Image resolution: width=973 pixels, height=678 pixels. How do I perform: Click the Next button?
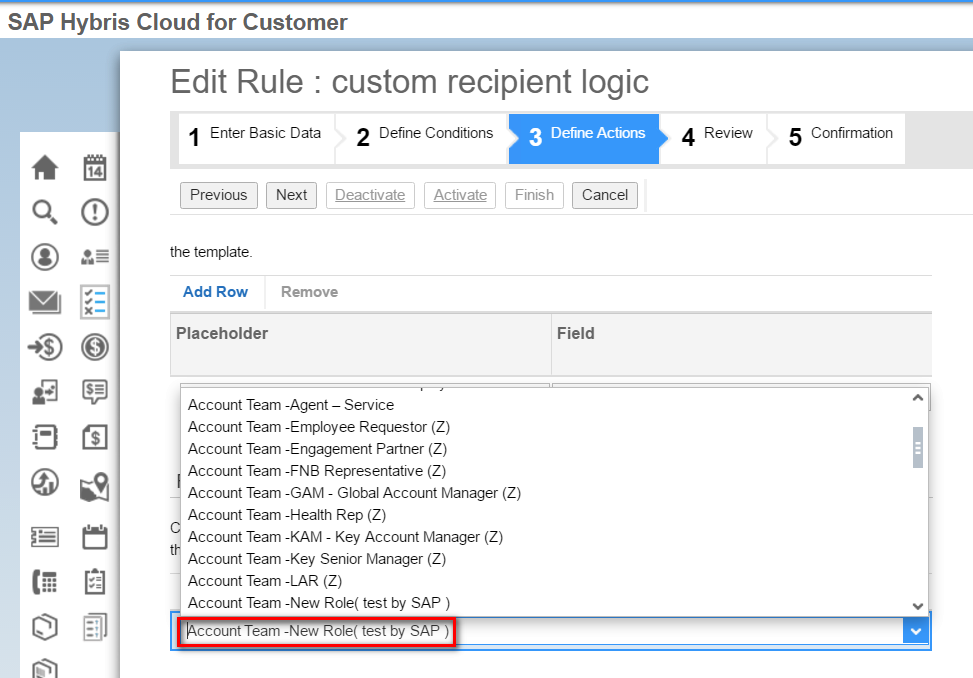click(x=292, y=195)
